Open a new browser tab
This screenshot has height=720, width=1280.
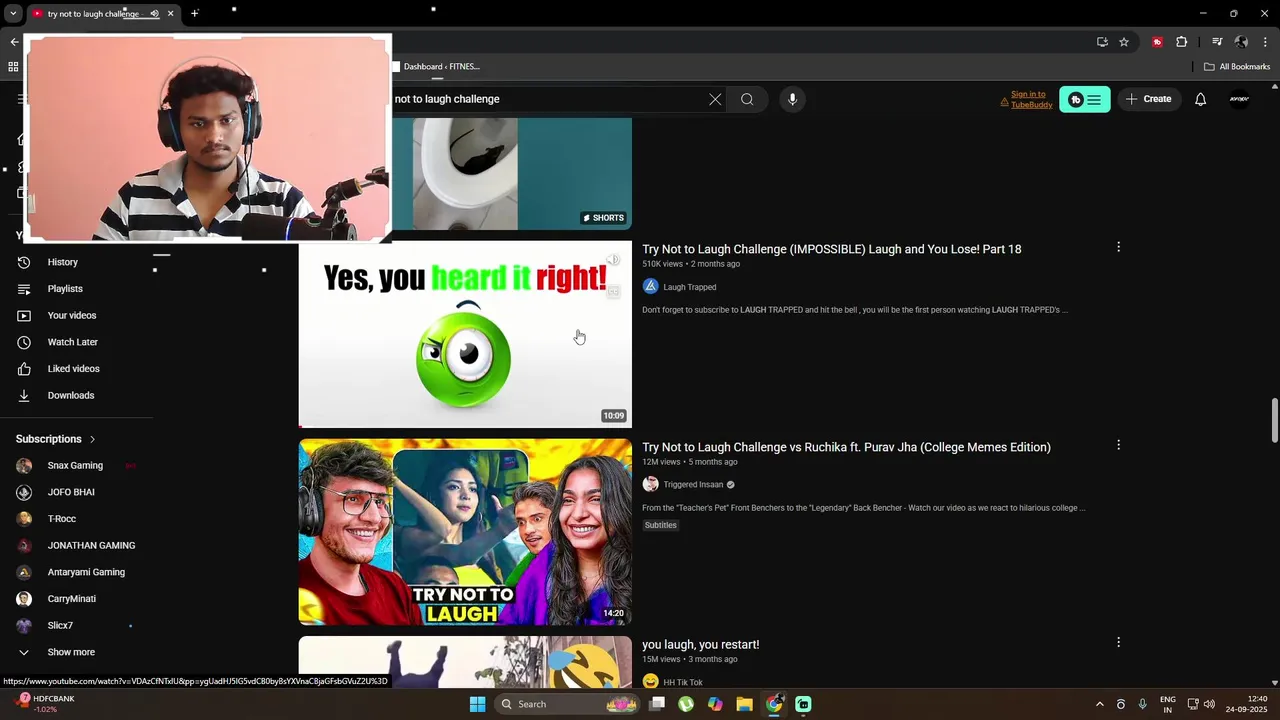(x=195, y=13)
